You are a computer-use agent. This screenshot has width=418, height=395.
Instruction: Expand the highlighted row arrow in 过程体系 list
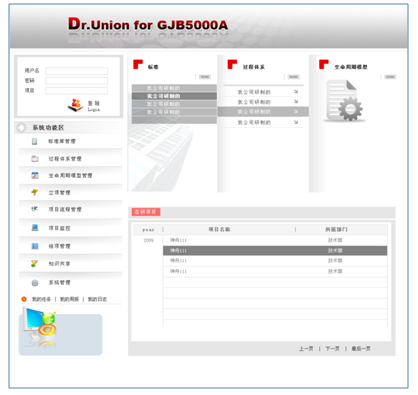click(x=296, y=112)
